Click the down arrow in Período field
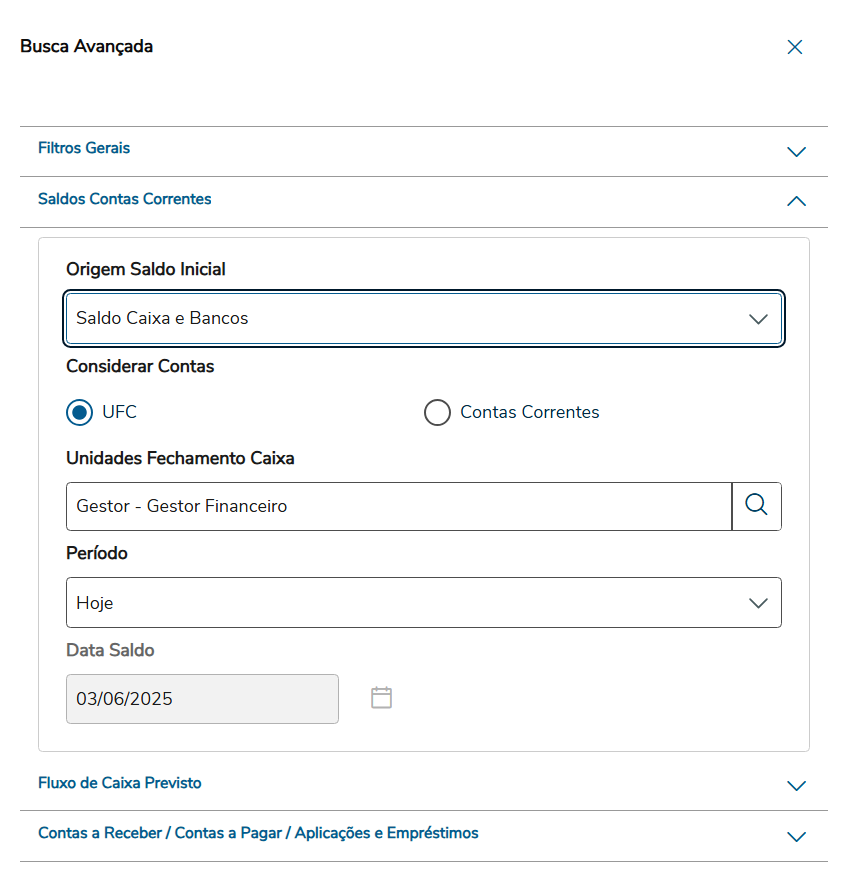849x874 pixels. (758, 603)
